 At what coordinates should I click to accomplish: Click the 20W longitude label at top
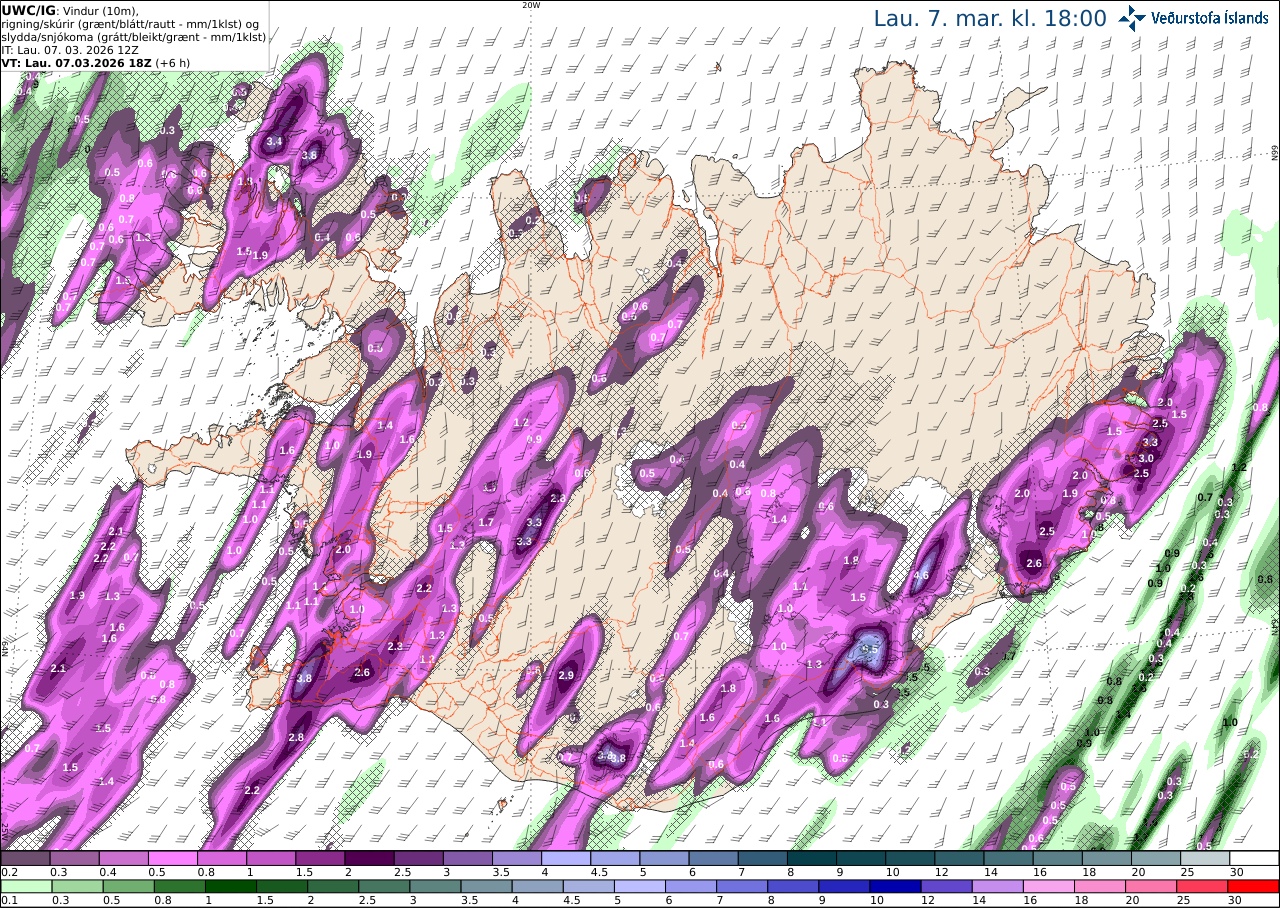point(531,4)
